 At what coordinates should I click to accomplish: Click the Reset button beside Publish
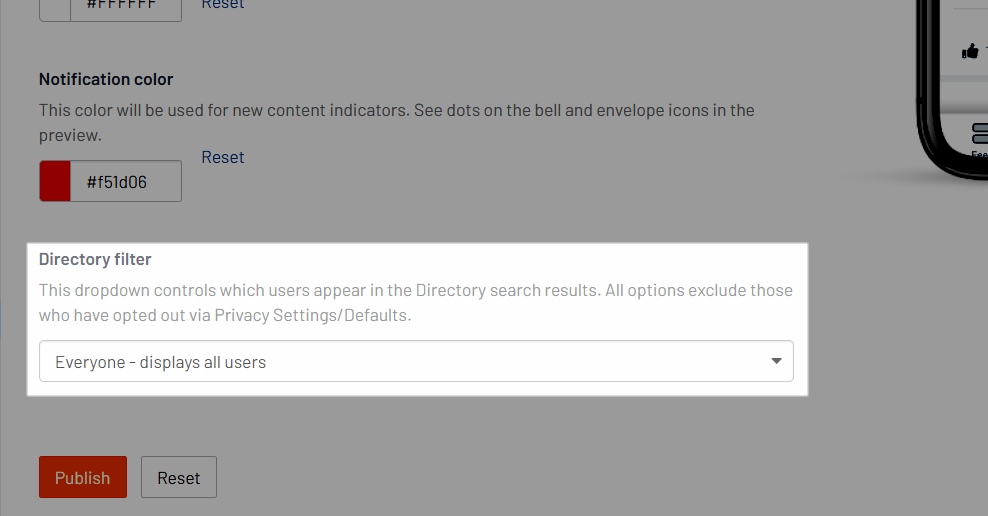179,477
